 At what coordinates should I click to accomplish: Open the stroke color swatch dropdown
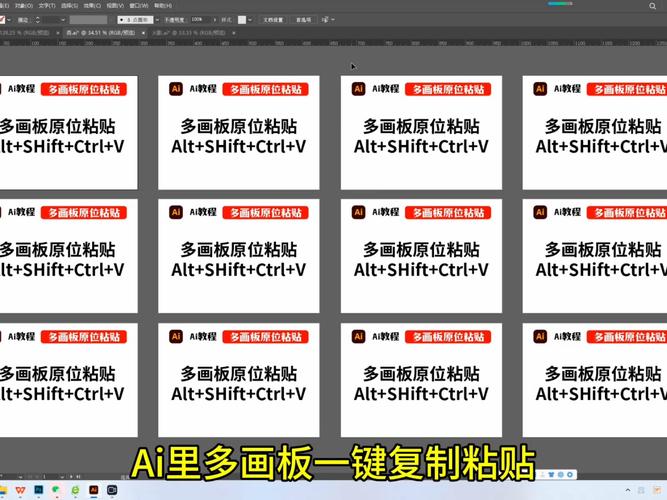tap(9, 20)
